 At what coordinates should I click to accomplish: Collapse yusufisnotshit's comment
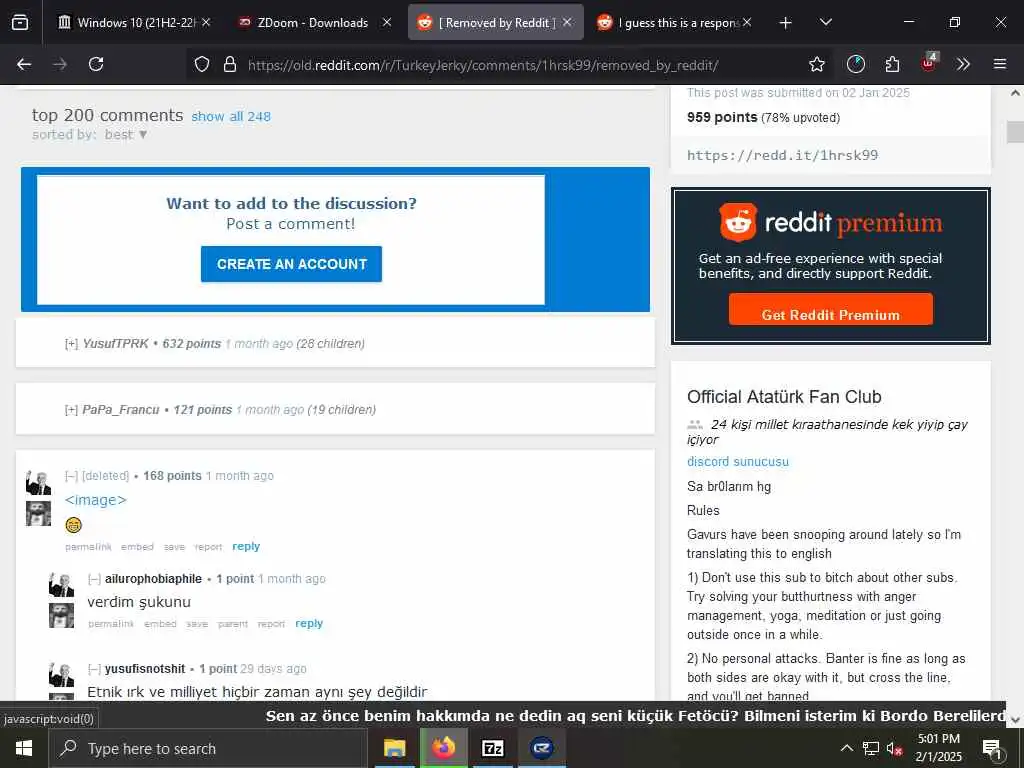[94, 669]
